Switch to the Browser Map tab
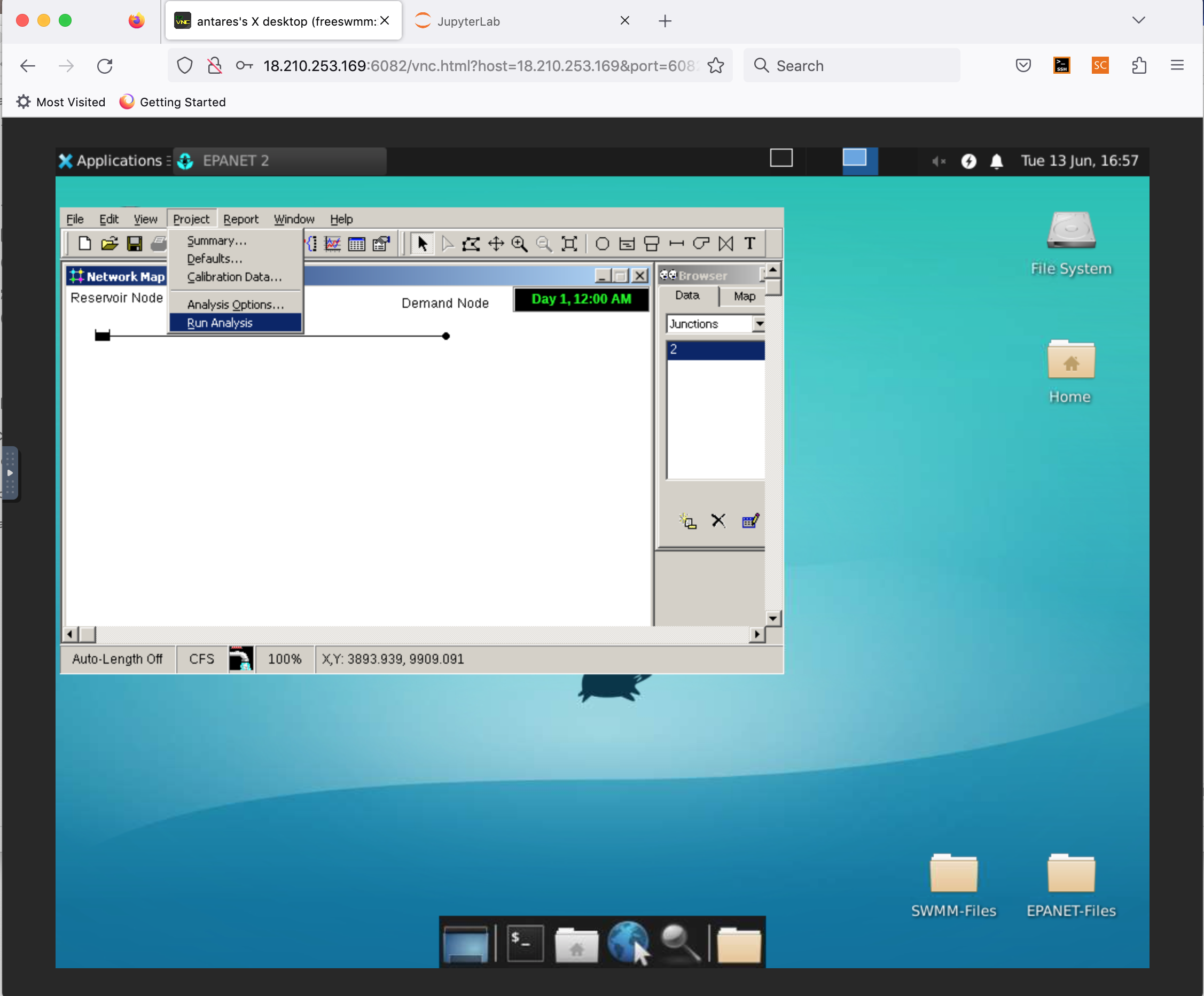The width and height of the screenshot is (1204, 996). [x=744, y=297]
